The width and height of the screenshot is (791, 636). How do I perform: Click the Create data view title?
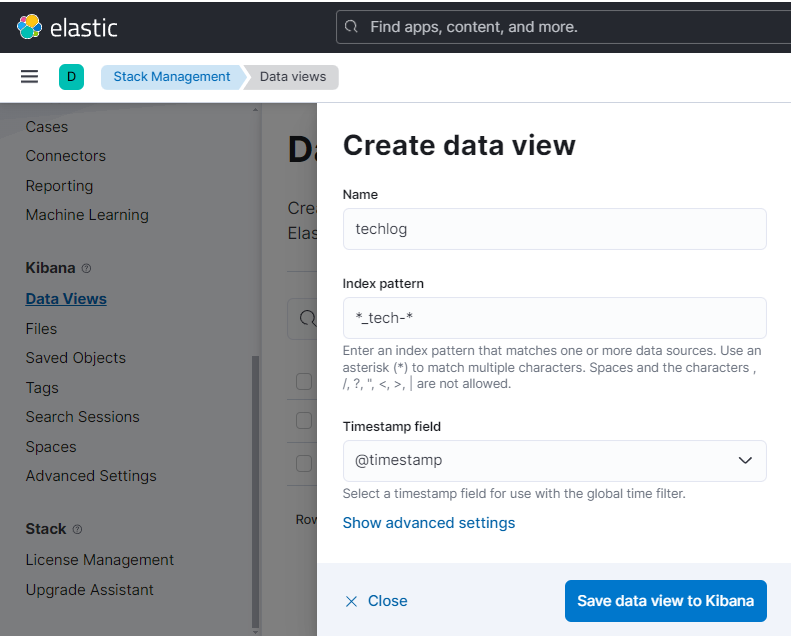[x=459, y=145]
